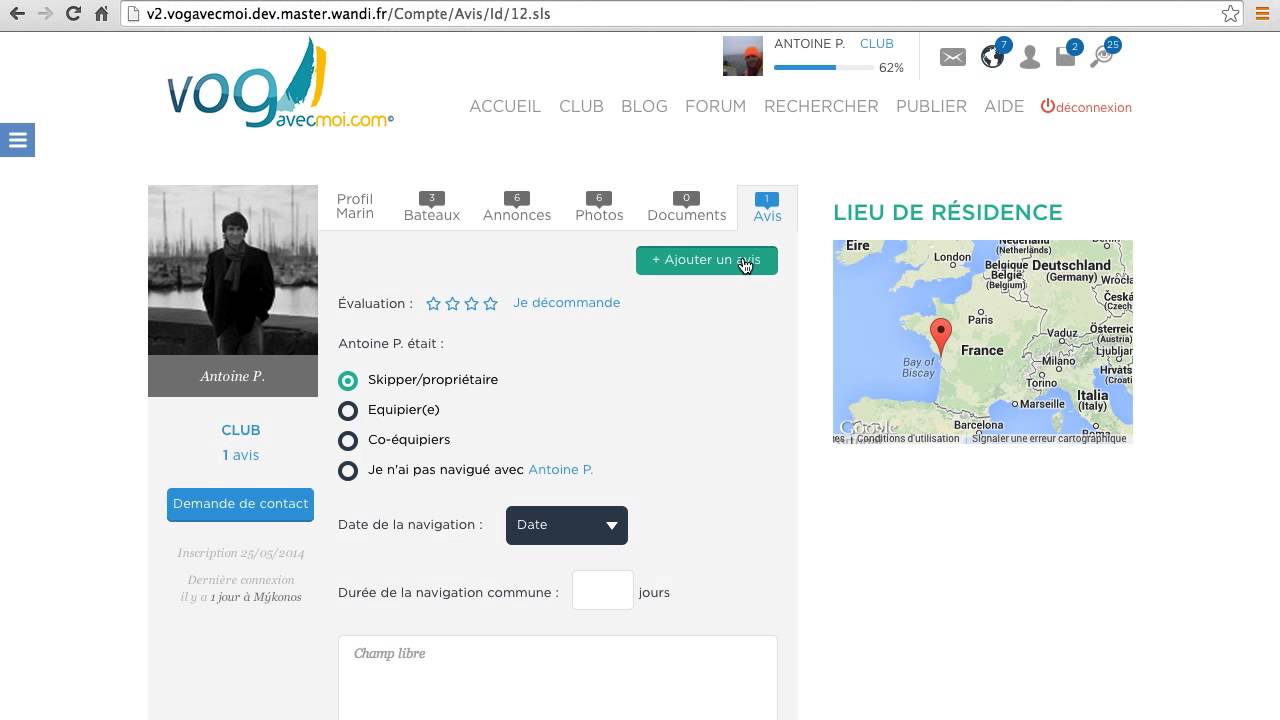
Task: Go to PUBLIER in navigation
Action: tap(931, 106)
